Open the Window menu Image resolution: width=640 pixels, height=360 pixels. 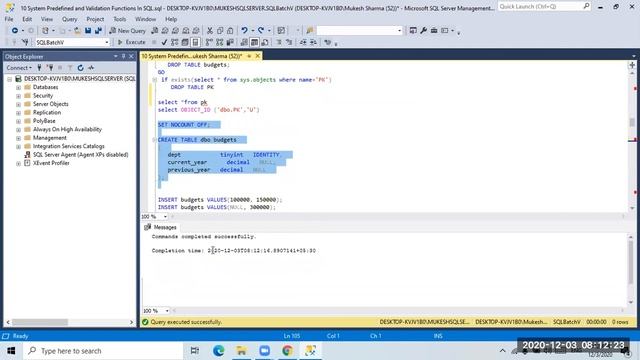[x=145, y=19]
